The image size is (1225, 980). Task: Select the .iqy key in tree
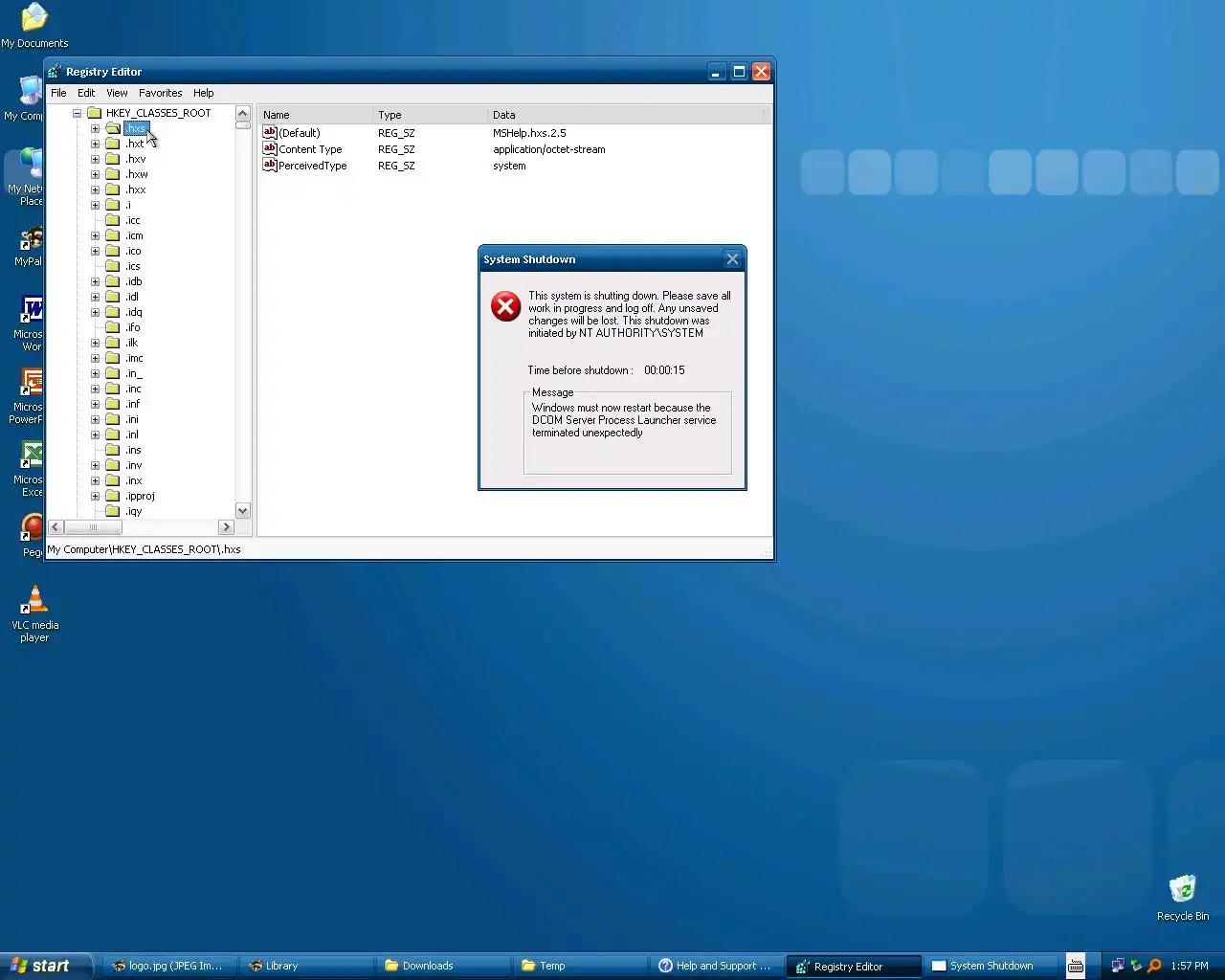133,511
